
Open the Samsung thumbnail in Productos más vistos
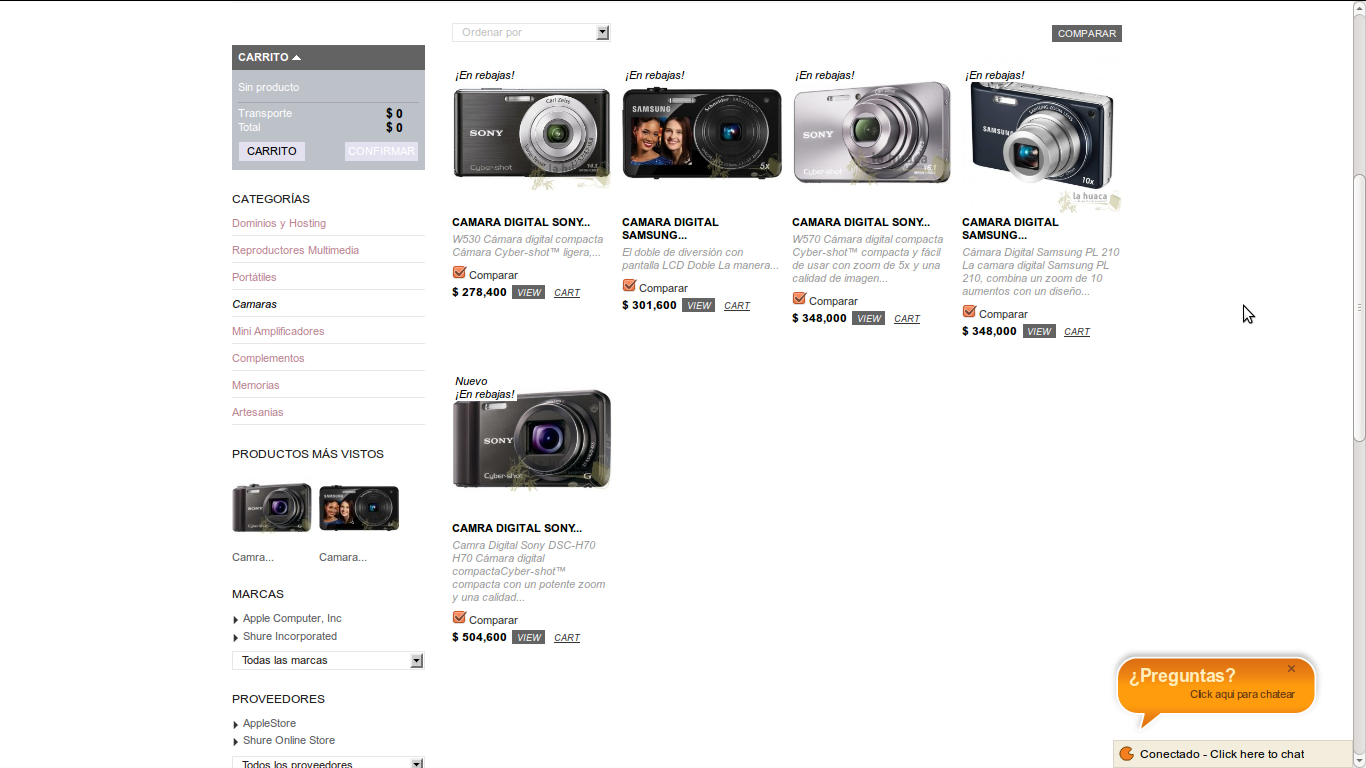pos(359,508)
